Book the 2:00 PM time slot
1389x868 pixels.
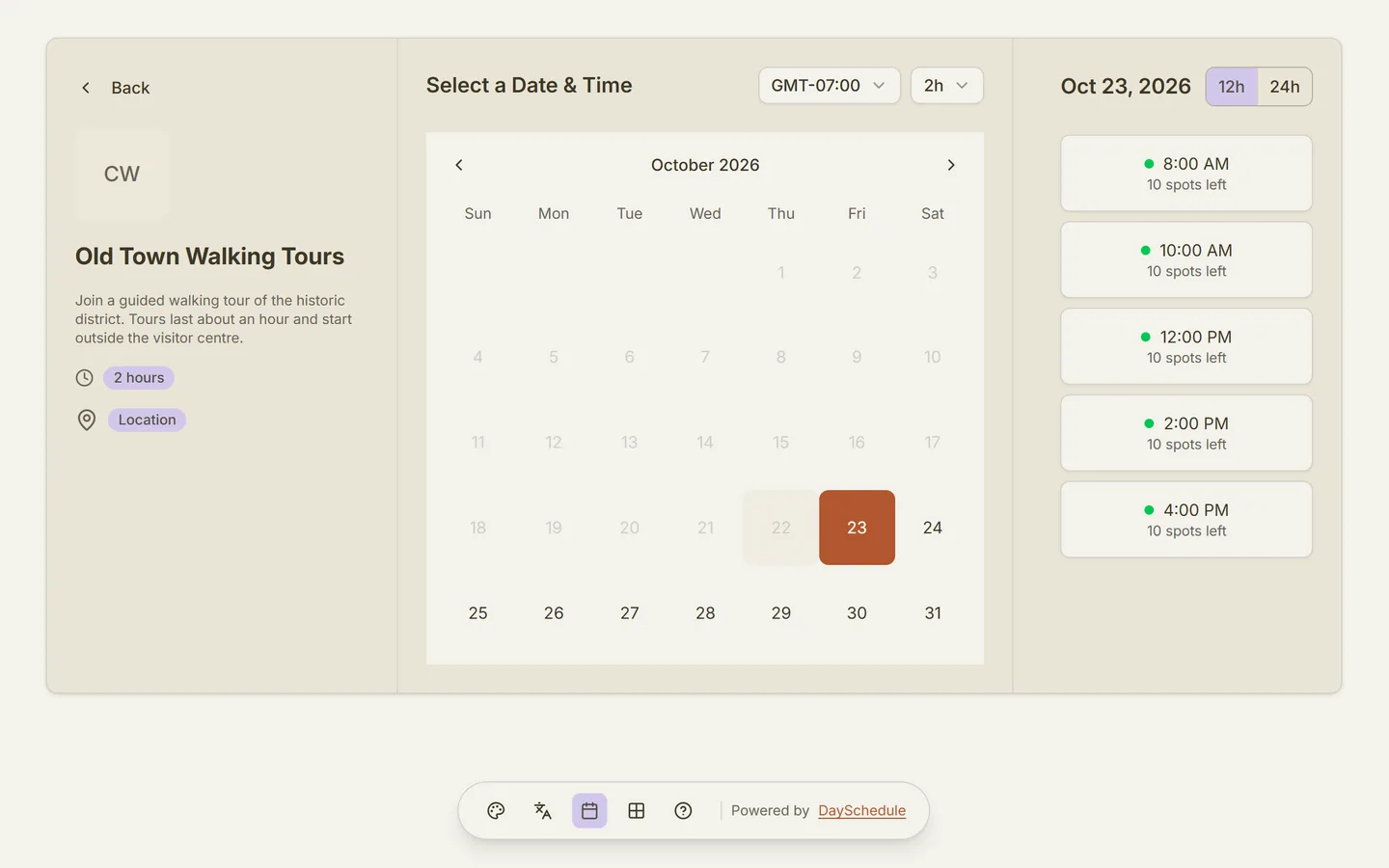[x=1186, y=433]
